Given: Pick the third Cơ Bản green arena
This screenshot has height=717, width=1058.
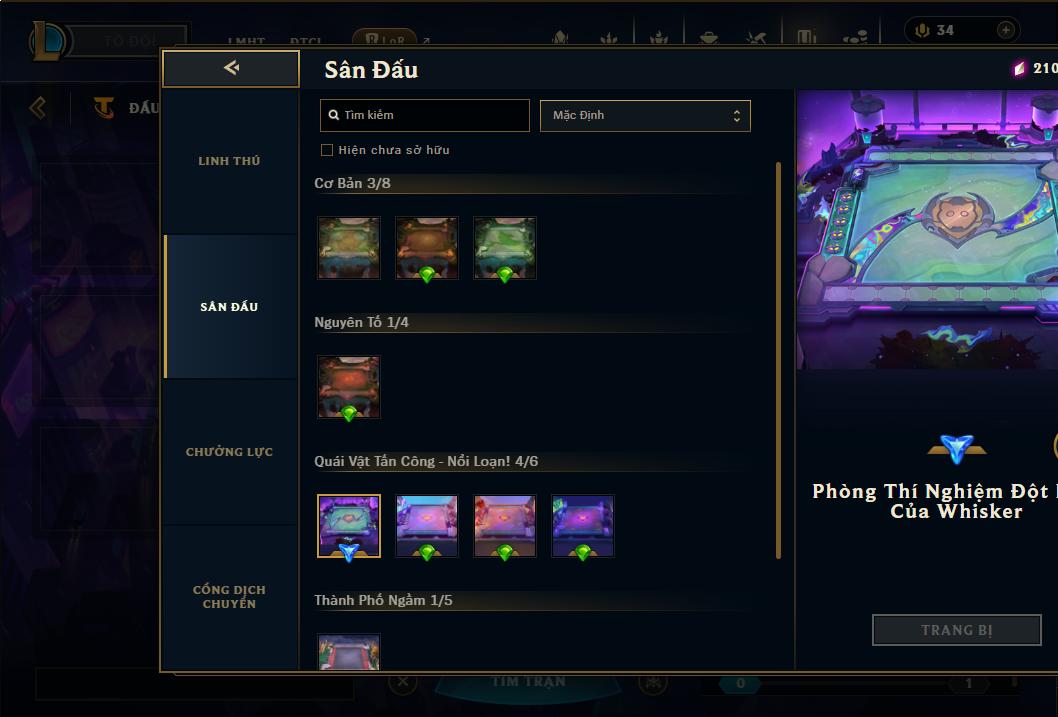Looking at the screenshot, I should (x=505, y=248).
